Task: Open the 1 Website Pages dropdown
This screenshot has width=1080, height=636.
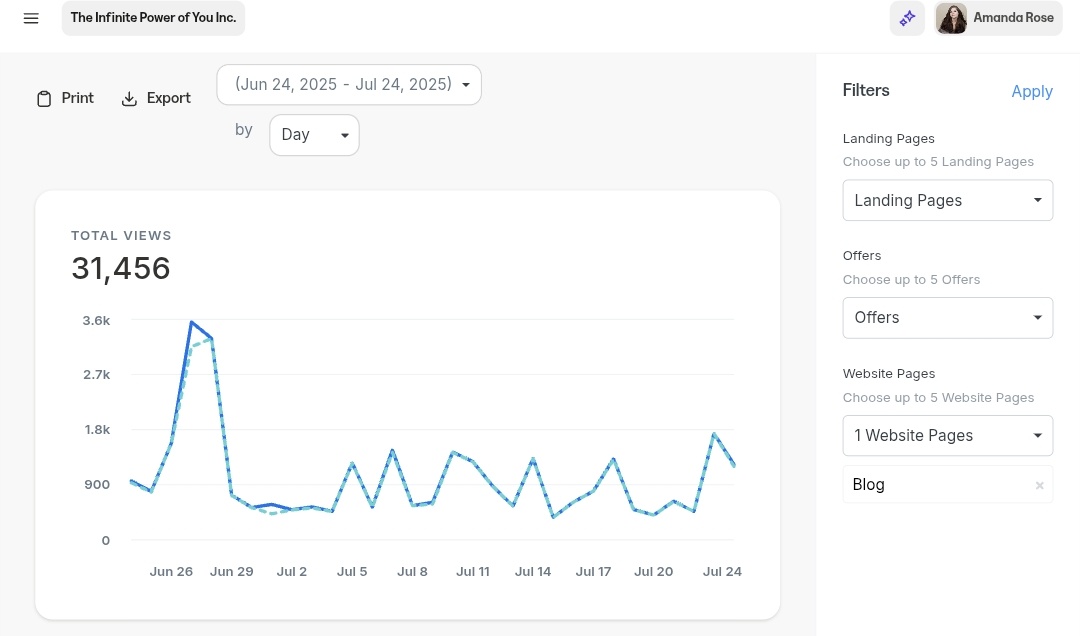Action: click(x=947, y=436)
